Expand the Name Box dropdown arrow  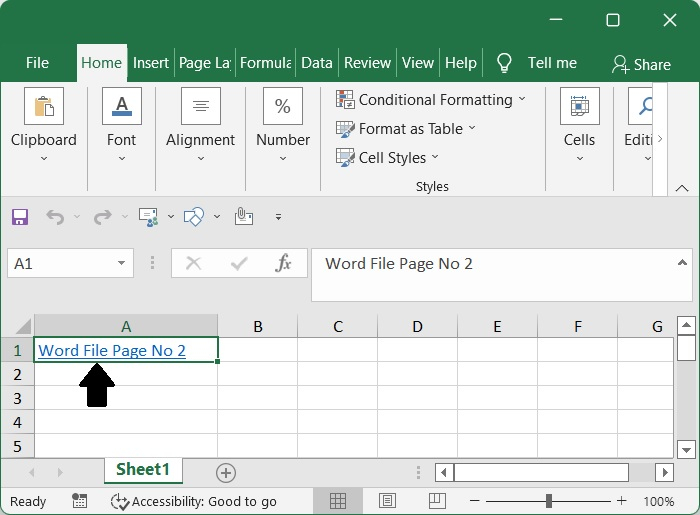tap(122, 264)
